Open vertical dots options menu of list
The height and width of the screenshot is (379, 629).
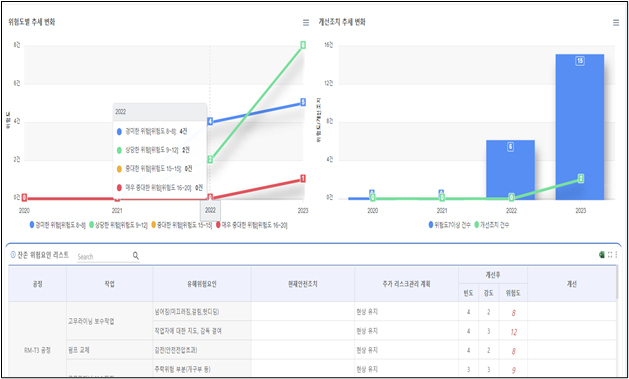tap(616, 255)
